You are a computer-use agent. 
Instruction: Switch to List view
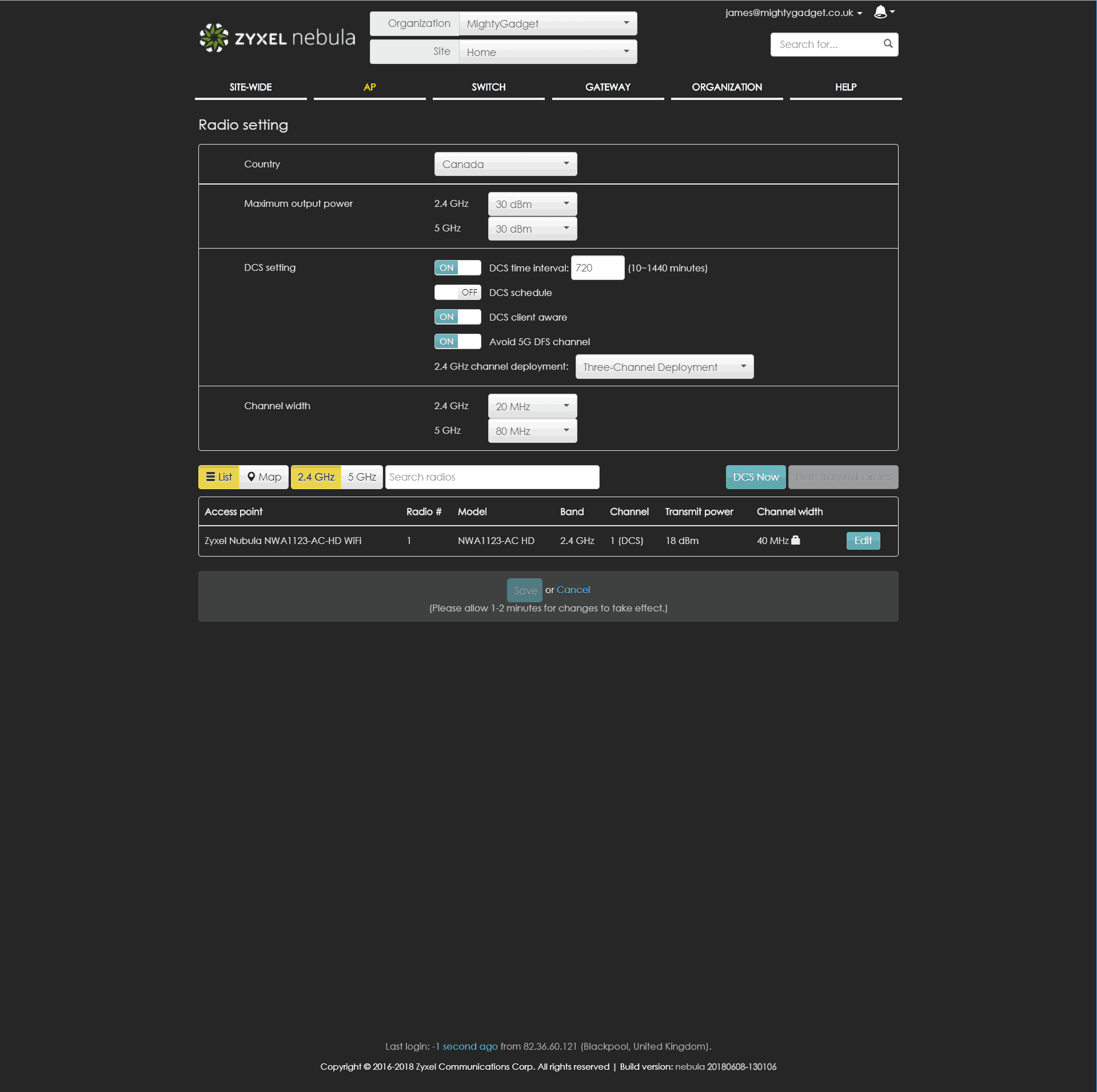[x=219, y=477]
